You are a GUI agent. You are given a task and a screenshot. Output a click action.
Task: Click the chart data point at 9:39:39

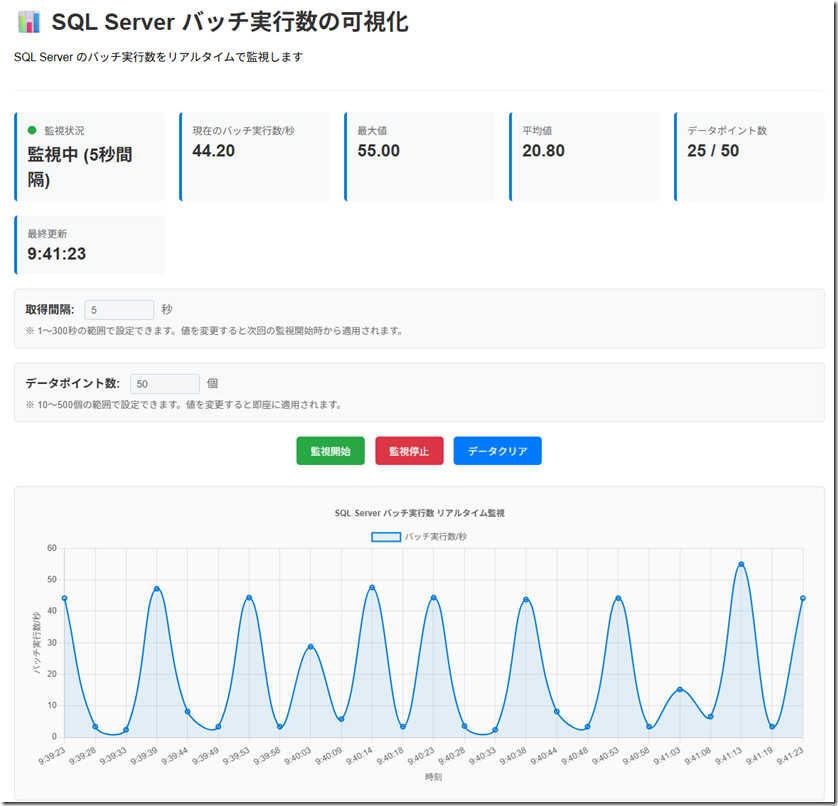tap(157, 589)
